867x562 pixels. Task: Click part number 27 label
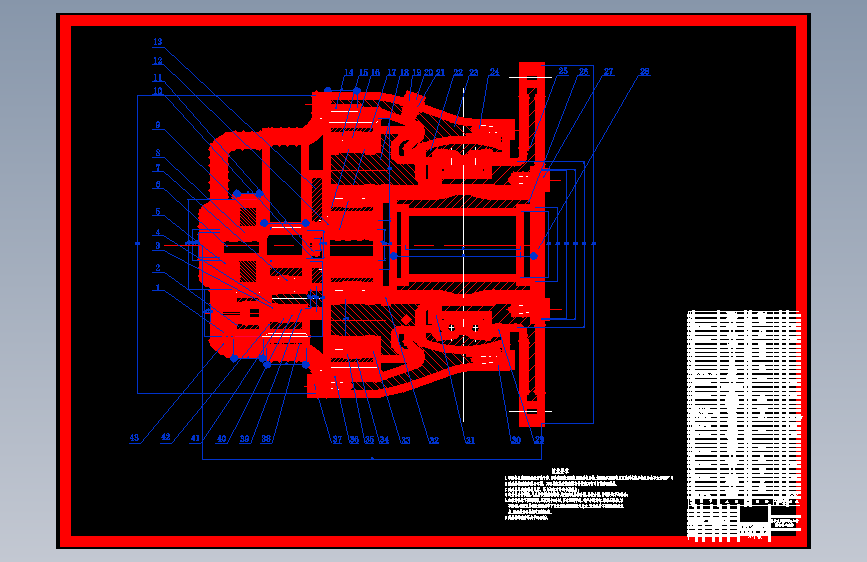coord(608,71)
